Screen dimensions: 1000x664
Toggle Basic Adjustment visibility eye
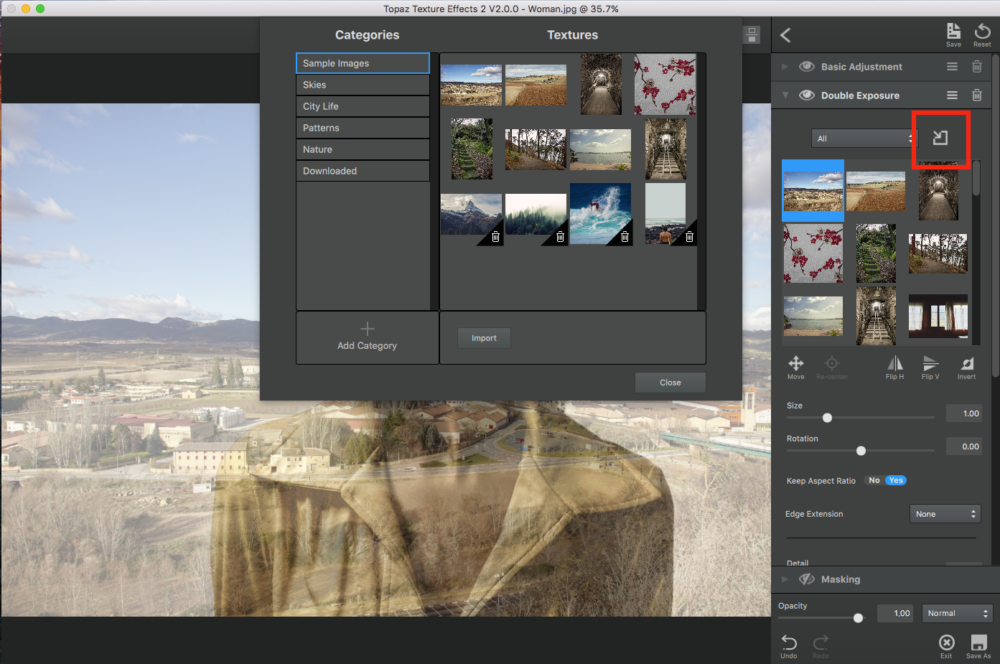pyautogui.click(x=807, y=66)
